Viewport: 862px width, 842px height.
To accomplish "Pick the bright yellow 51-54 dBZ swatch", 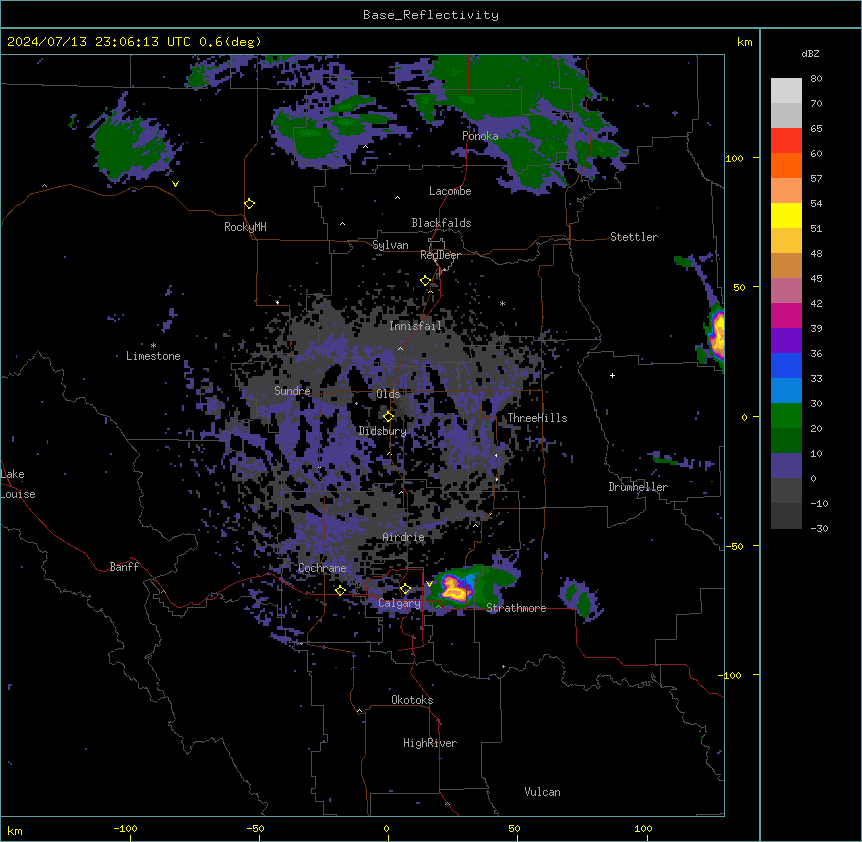I will (786, 215).
